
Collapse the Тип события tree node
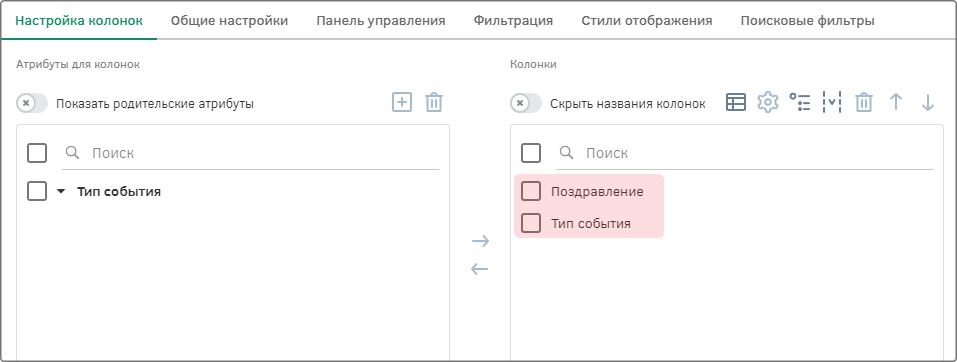pyautogui.click(x=60, y=192)
